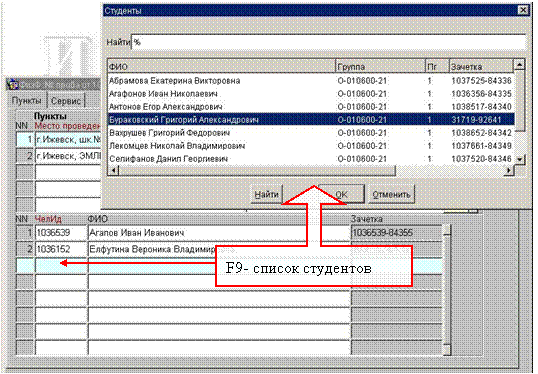Viewport: 538px width, 374px height.
Task: Click ФИО cell Елфутина Вероника
Action: coord(152,249)
